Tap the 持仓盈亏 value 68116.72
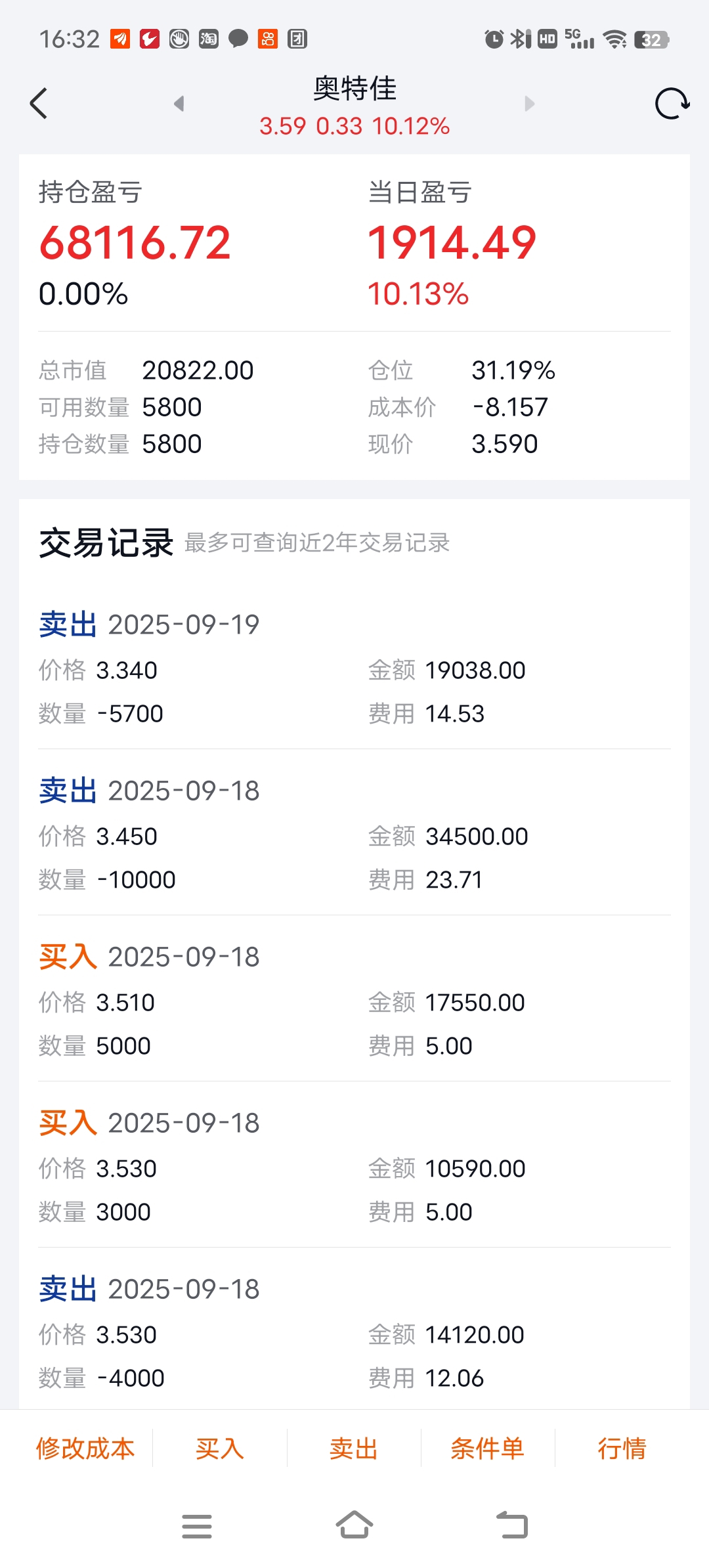The height and width of the screenshot is (1568, 709). point(135,243)
